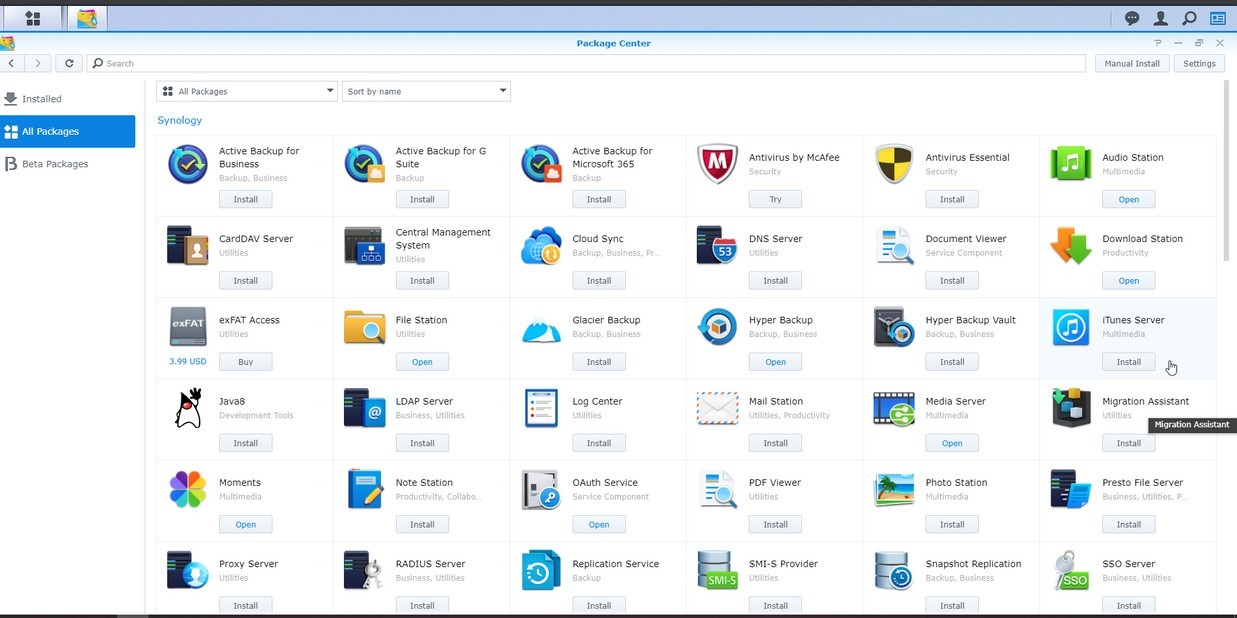Image resolution: width=1237 pixels, height=618 pixels.
Task: Click the notifications chat bubble icon
Action: point(1132,18)
